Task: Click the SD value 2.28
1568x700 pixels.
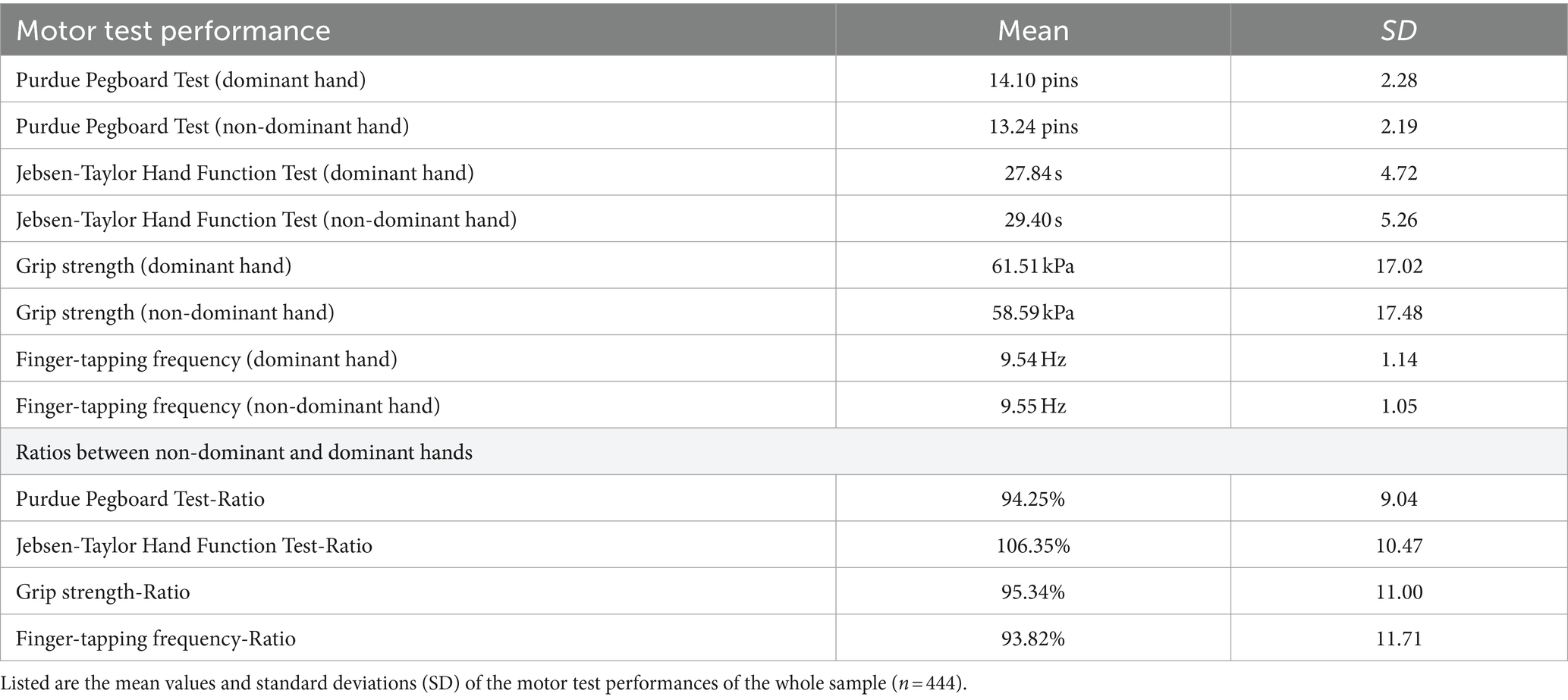Action: point(1399,80)
